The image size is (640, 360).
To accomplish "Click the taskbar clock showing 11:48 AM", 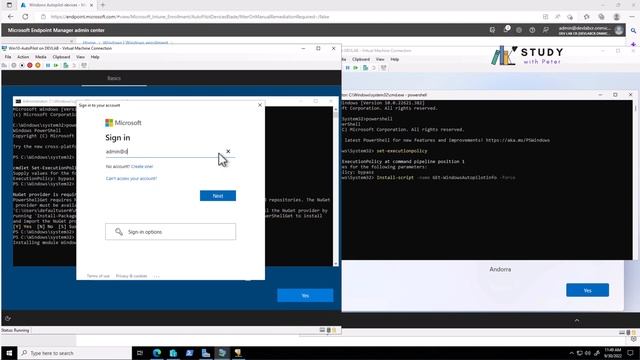I will tap(613, 353).
